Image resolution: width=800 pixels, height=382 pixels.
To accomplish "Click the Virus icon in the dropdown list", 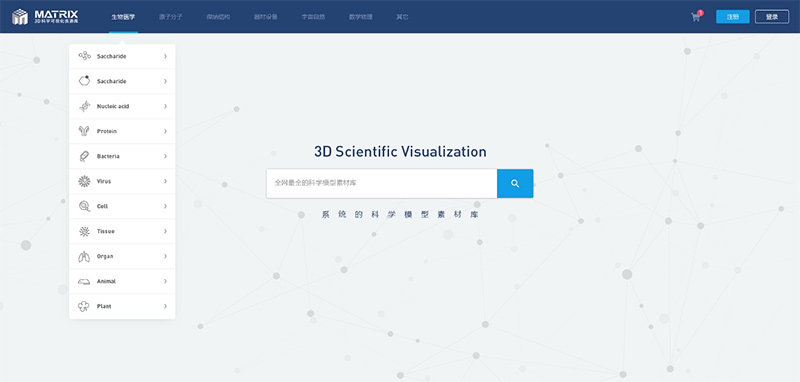I will (84, 181).
